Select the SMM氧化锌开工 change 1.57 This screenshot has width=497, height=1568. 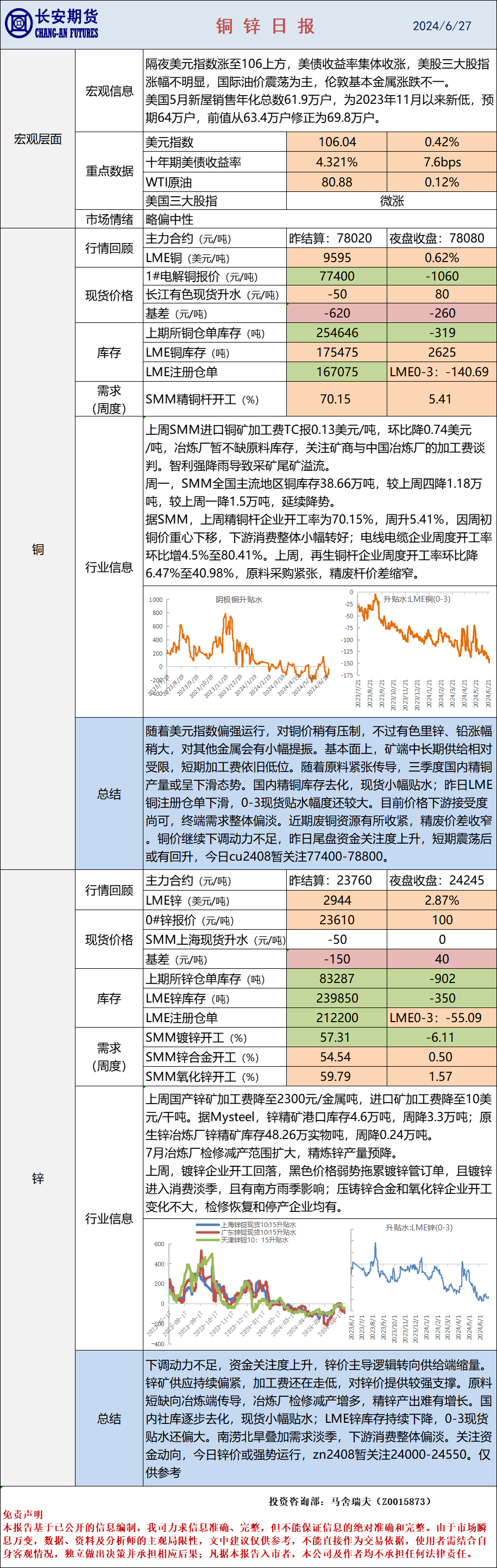(442, 1076)
